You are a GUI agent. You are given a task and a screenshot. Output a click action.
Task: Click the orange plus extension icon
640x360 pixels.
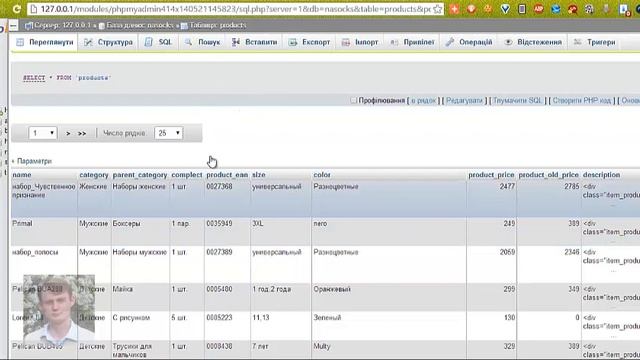point(455,9)
